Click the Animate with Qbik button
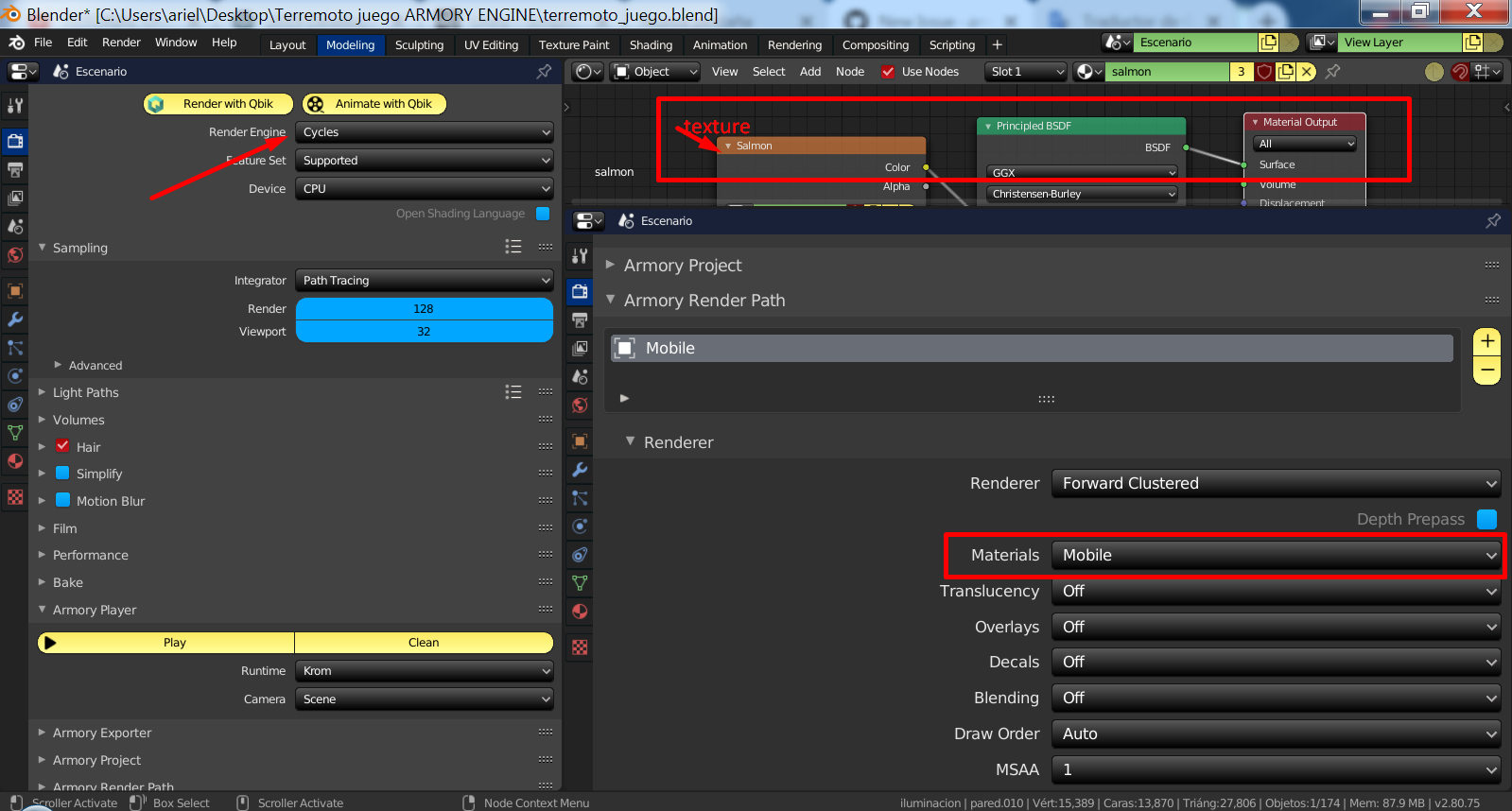The image size is (1512, 811). coord(374,104)
